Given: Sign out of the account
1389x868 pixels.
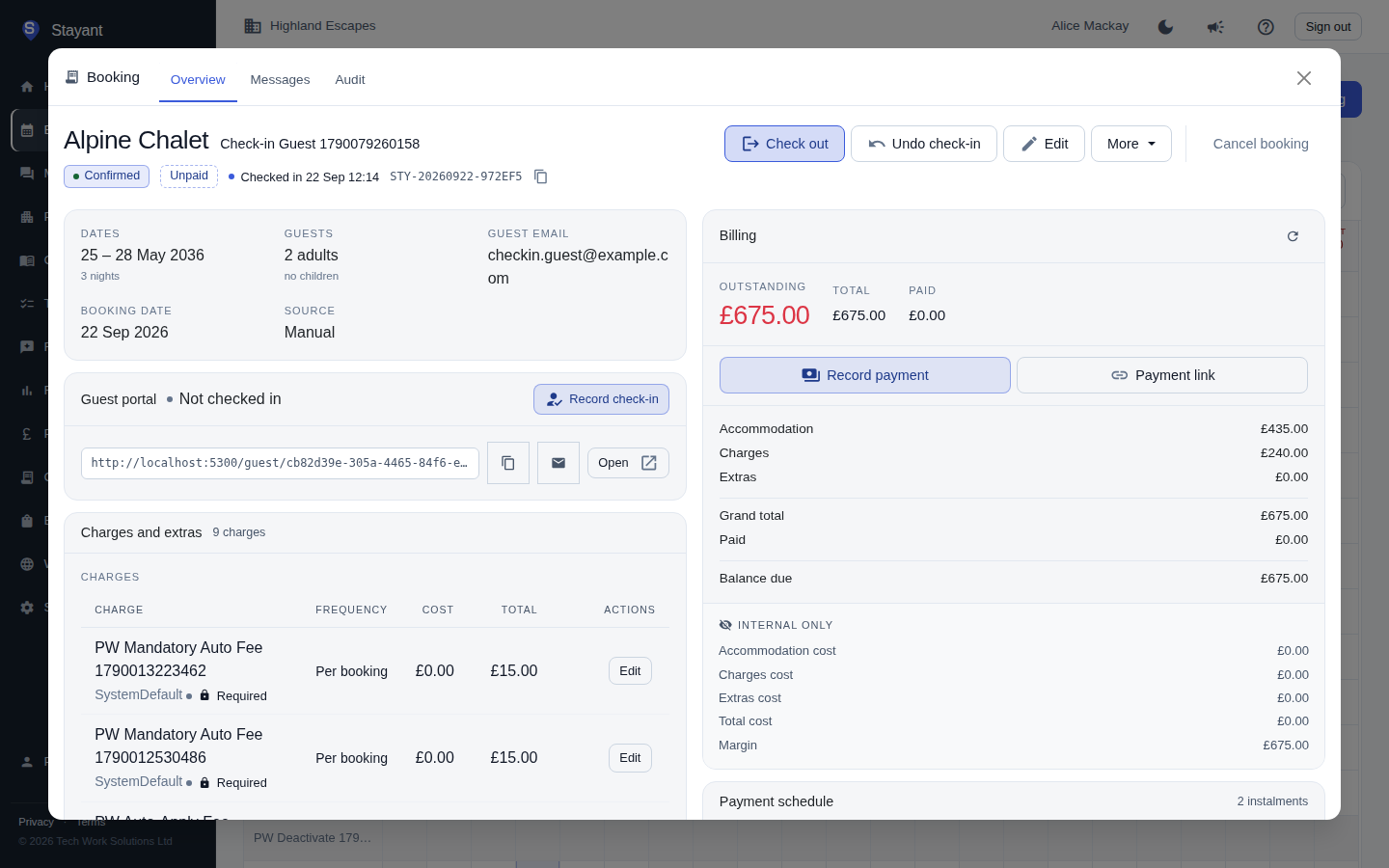Looking at the screenshot, I should (x=1328, y=27).
